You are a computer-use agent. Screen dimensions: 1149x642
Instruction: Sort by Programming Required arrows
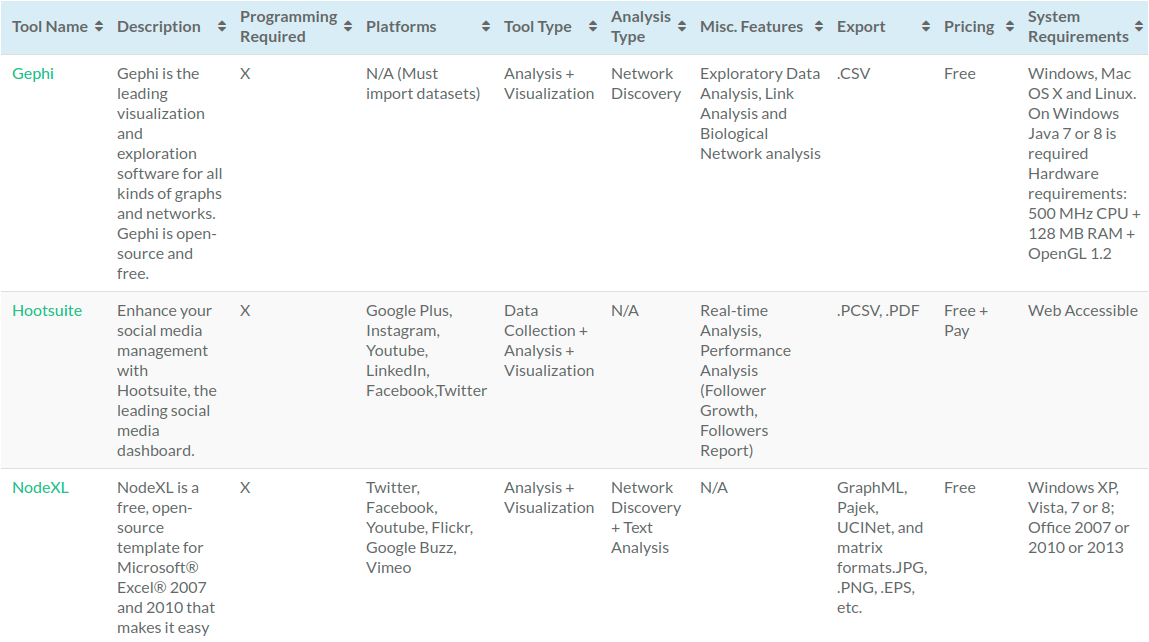point(347,26)
